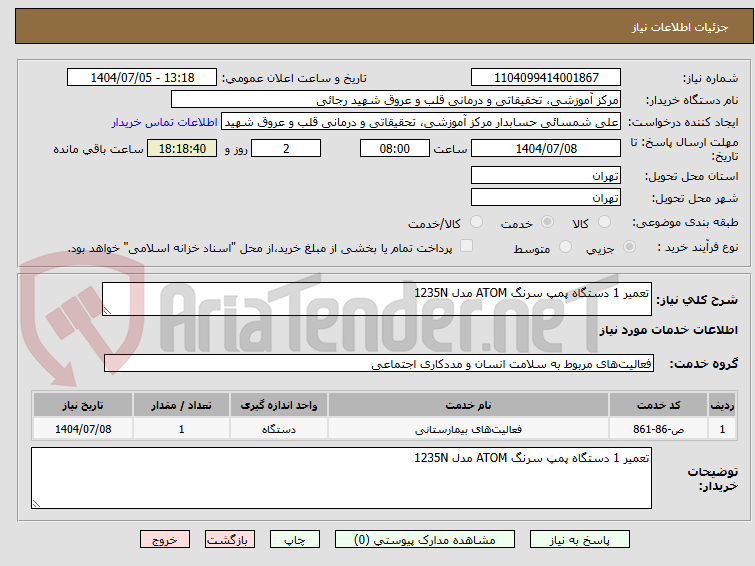Click the چاپ print button
The width and height of the screenshot is (755, 566).
tap(295, 540)
